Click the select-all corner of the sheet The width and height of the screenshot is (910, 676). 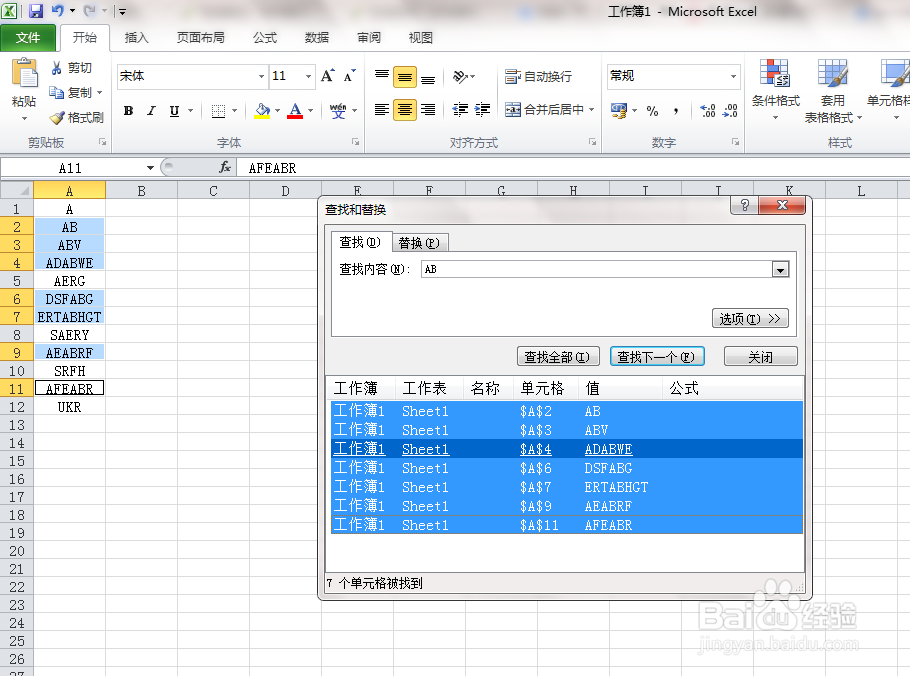[17, 190]
